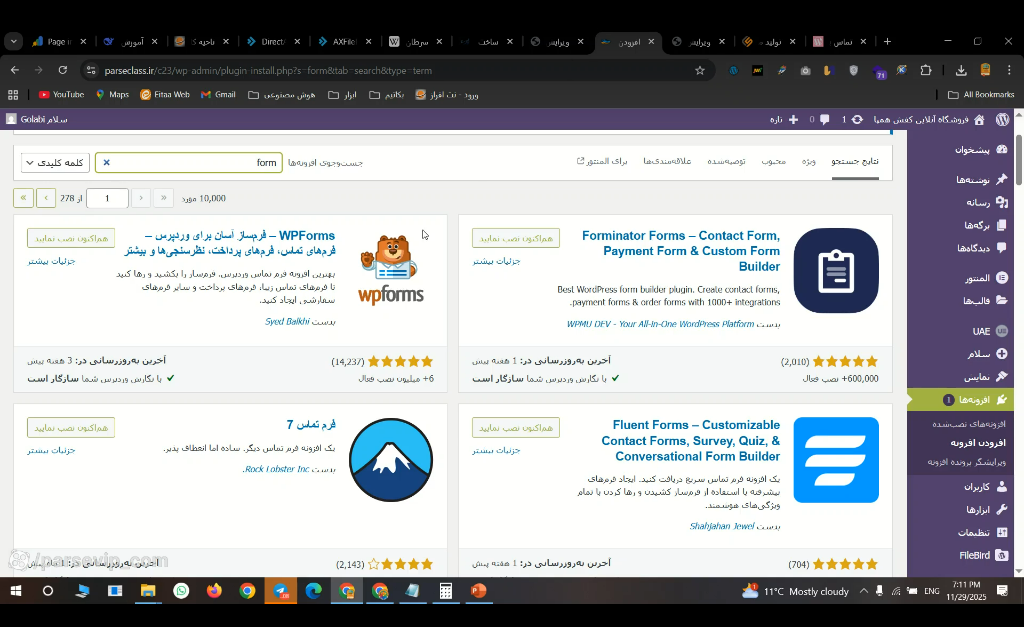Click the Fluent Forms plugin title
This screenshot has width=1024, height=627.
tap(690, 440)
